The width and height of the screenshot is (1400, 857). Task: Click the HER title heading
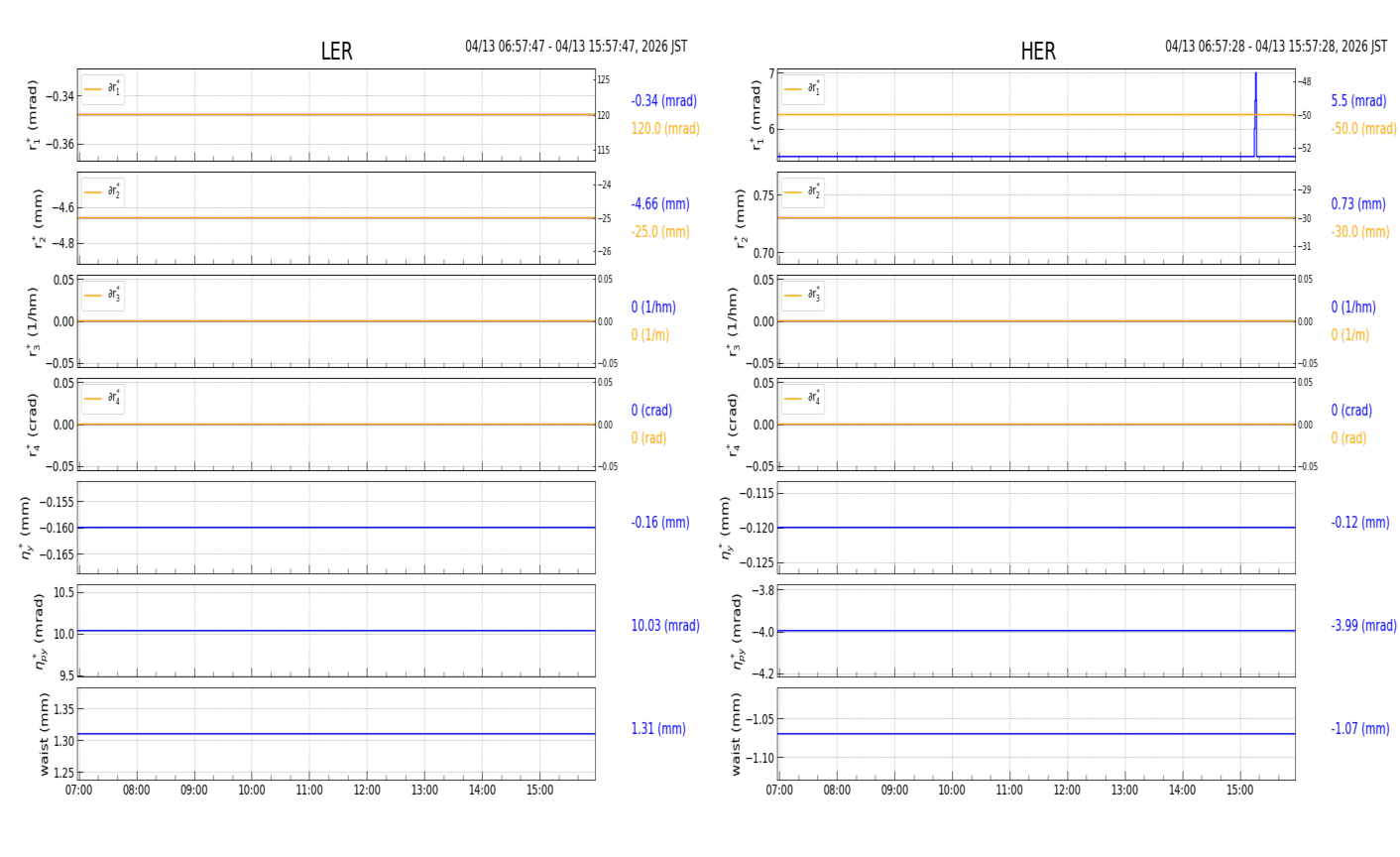click(1038, 52)
